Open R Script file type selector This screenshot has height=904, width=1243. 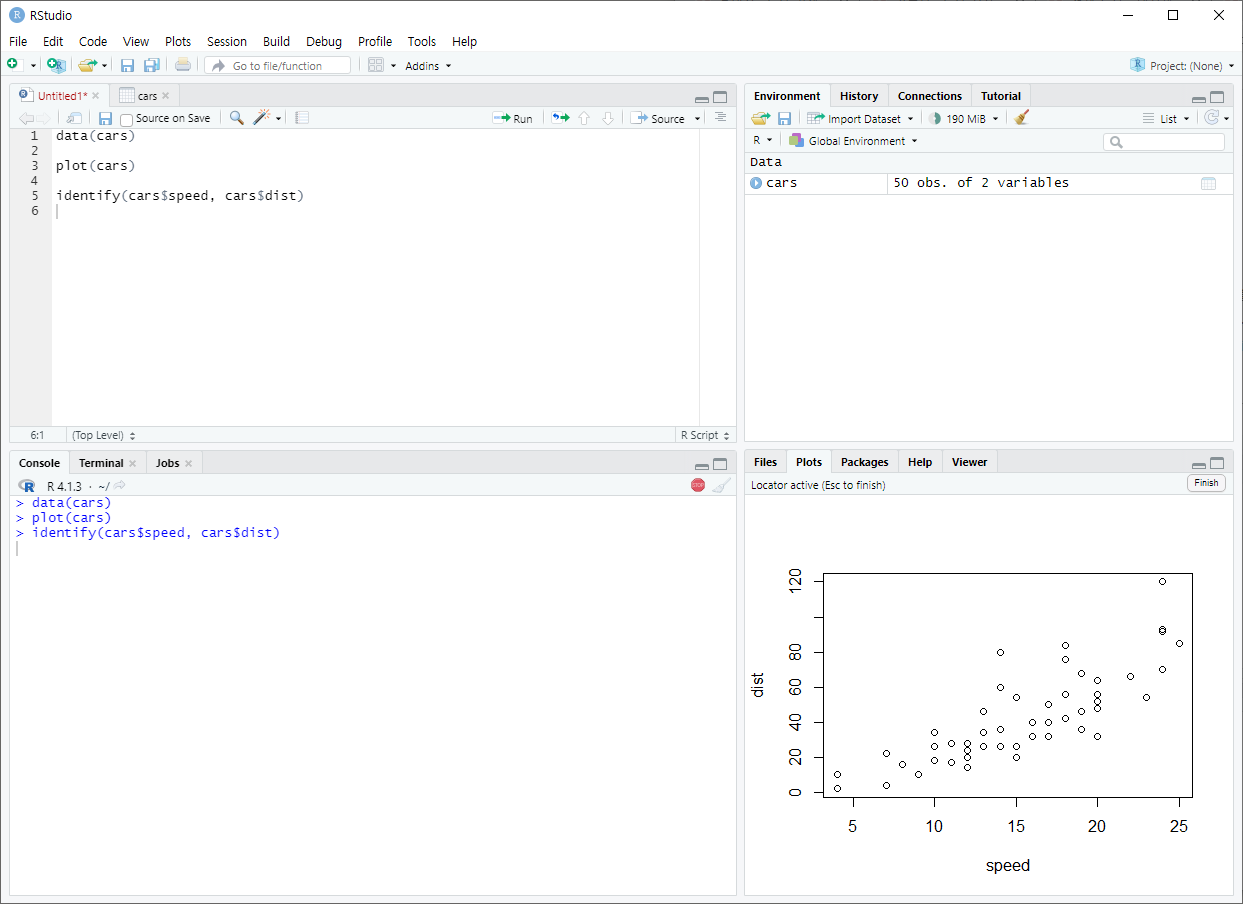click(706, 435)
